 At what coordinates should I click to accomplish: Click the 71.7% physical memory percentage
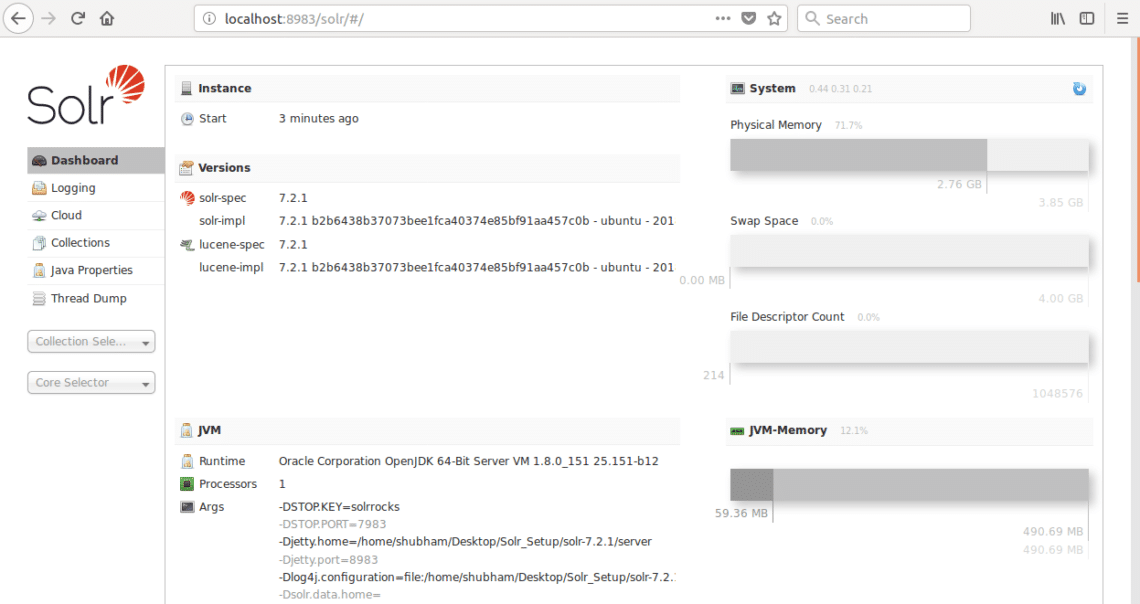tap(848, 126)
